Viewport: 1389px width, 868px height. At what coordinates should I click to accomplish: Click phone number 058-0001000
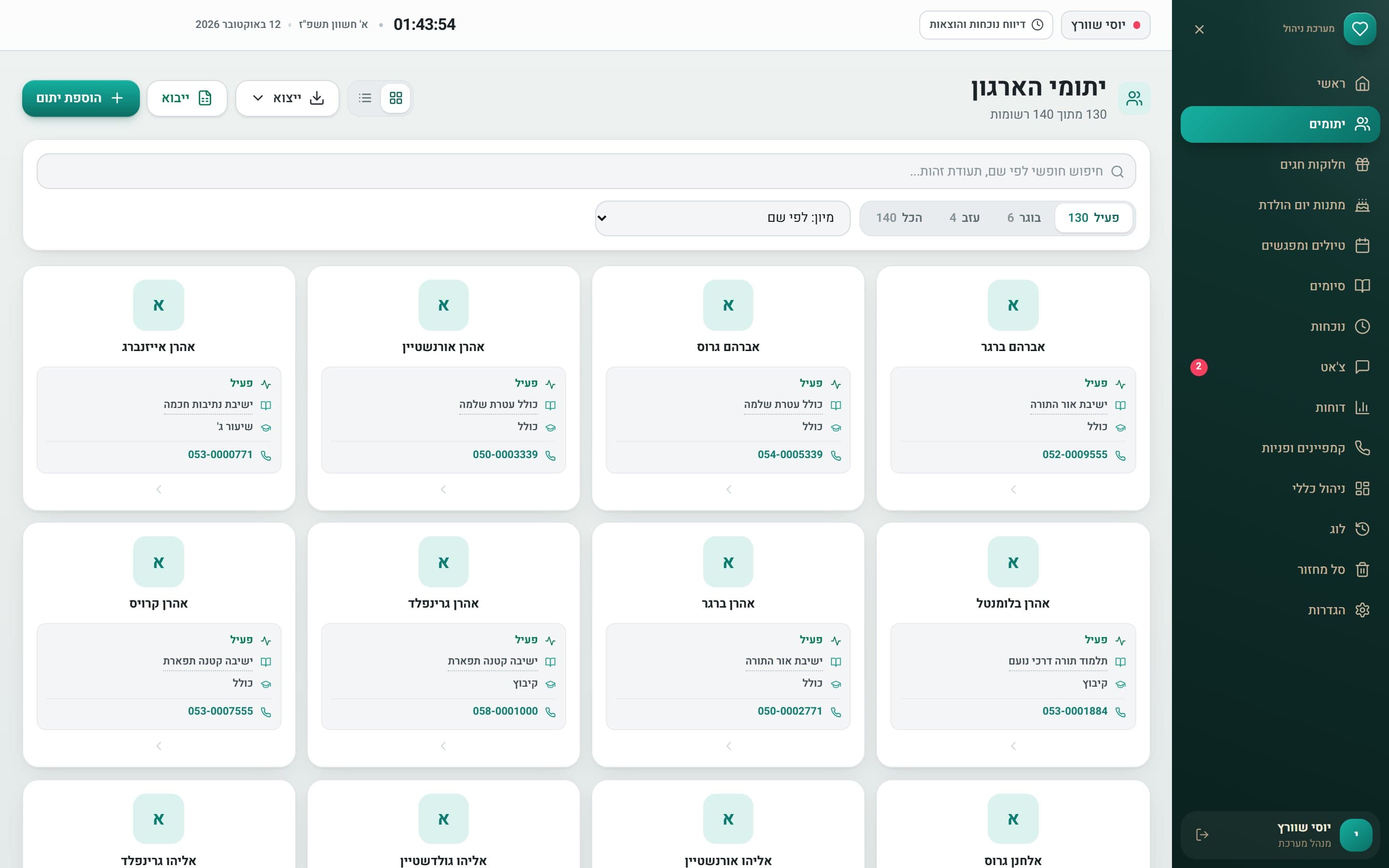505,711
